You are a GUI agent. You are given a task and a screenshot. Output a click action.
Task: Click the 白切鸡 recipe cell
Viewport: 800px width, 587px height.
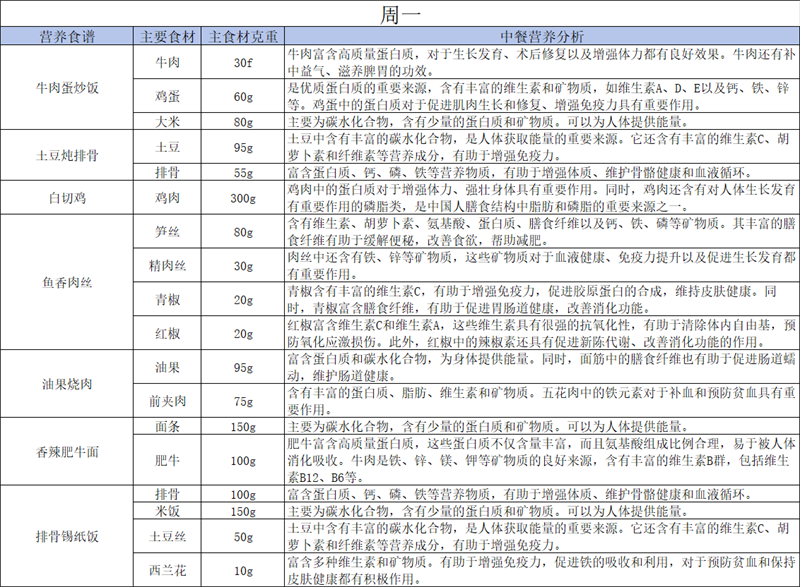pyautogui.click(x=67, y=196)
